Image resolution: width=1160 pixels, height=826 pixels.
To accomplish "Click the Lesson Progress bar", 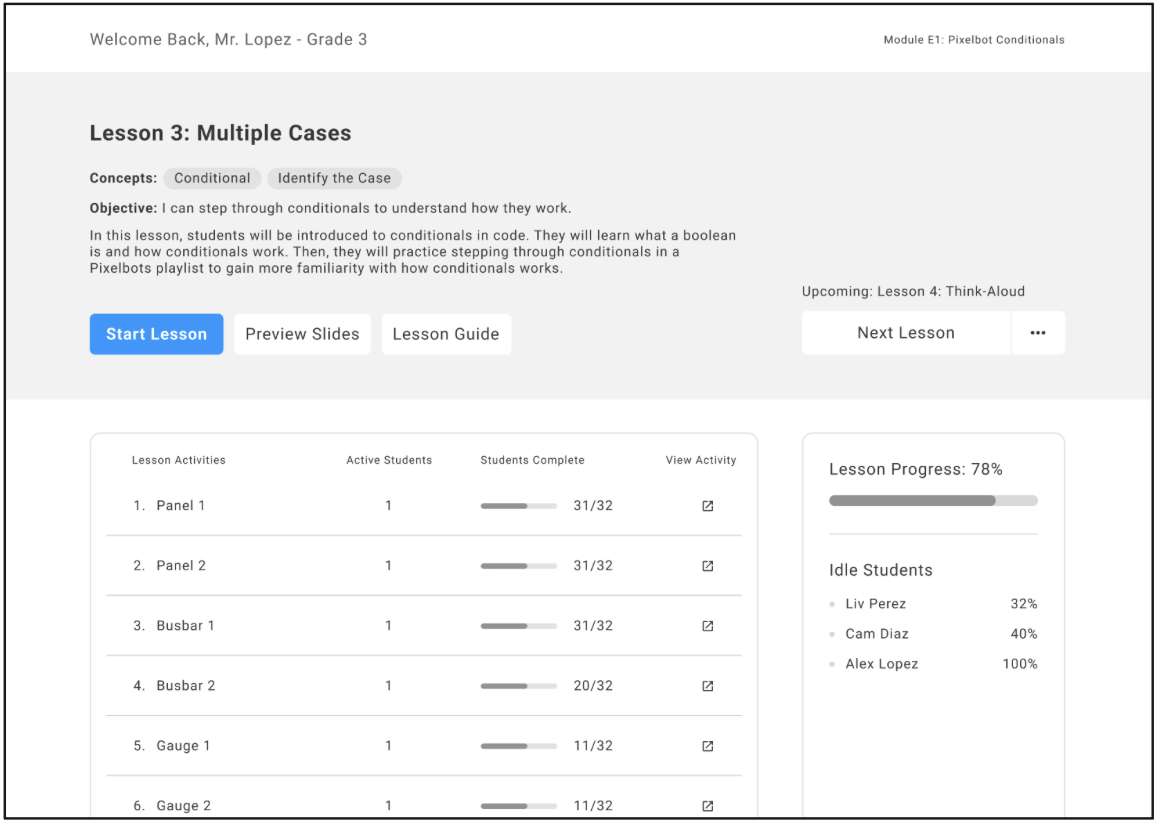I will point(932,500).
